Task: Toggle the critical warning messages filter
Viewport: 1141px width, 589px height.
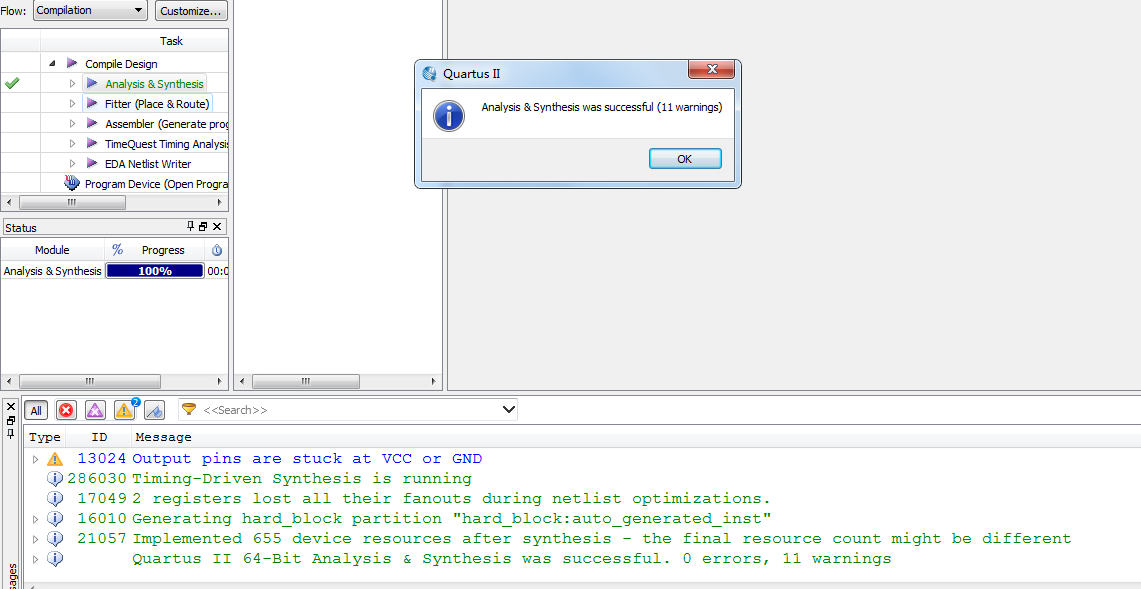Action: tap(96, 411)
